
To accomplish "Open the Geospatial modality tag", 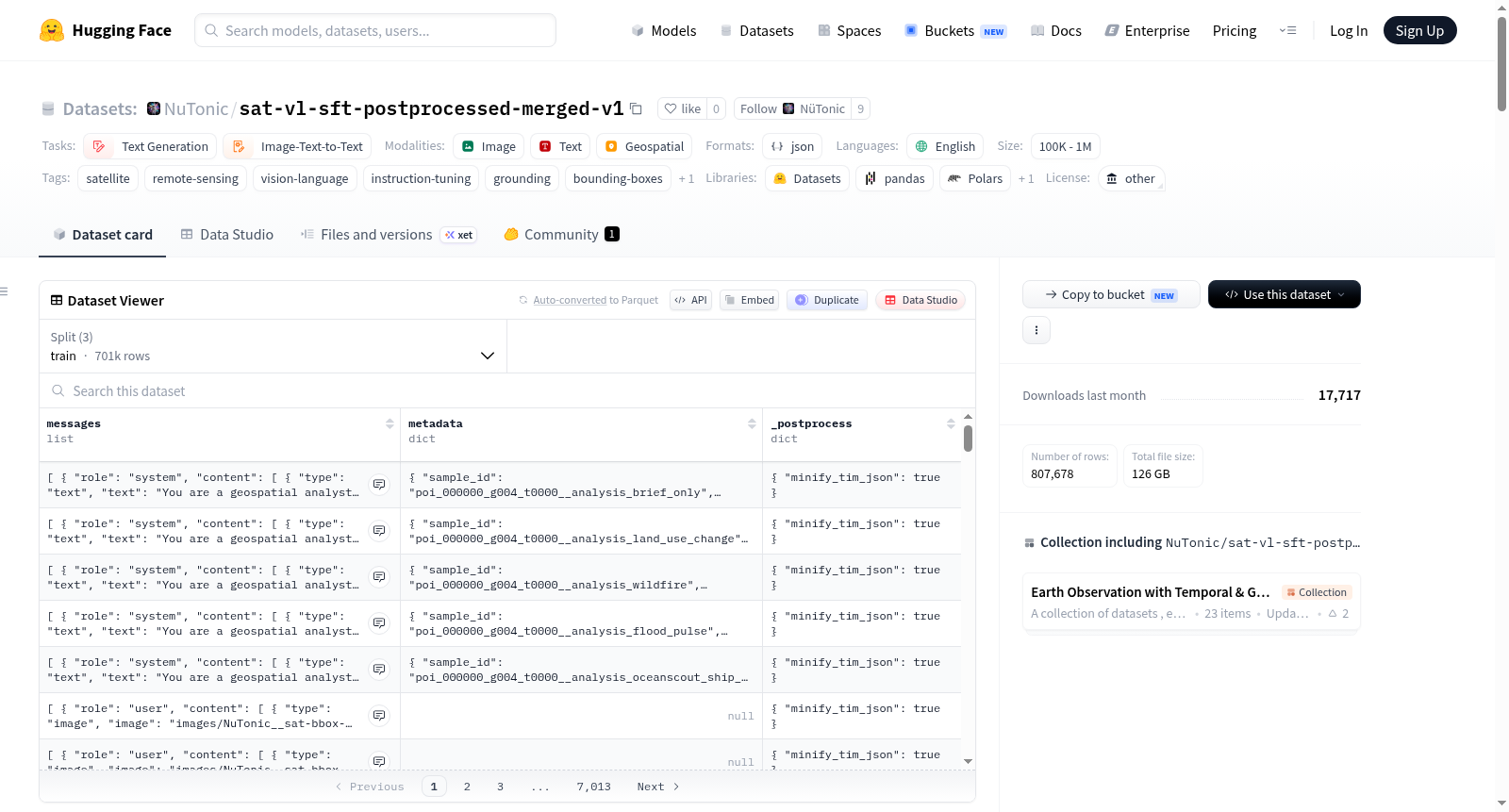I will [x=644, y=146].
